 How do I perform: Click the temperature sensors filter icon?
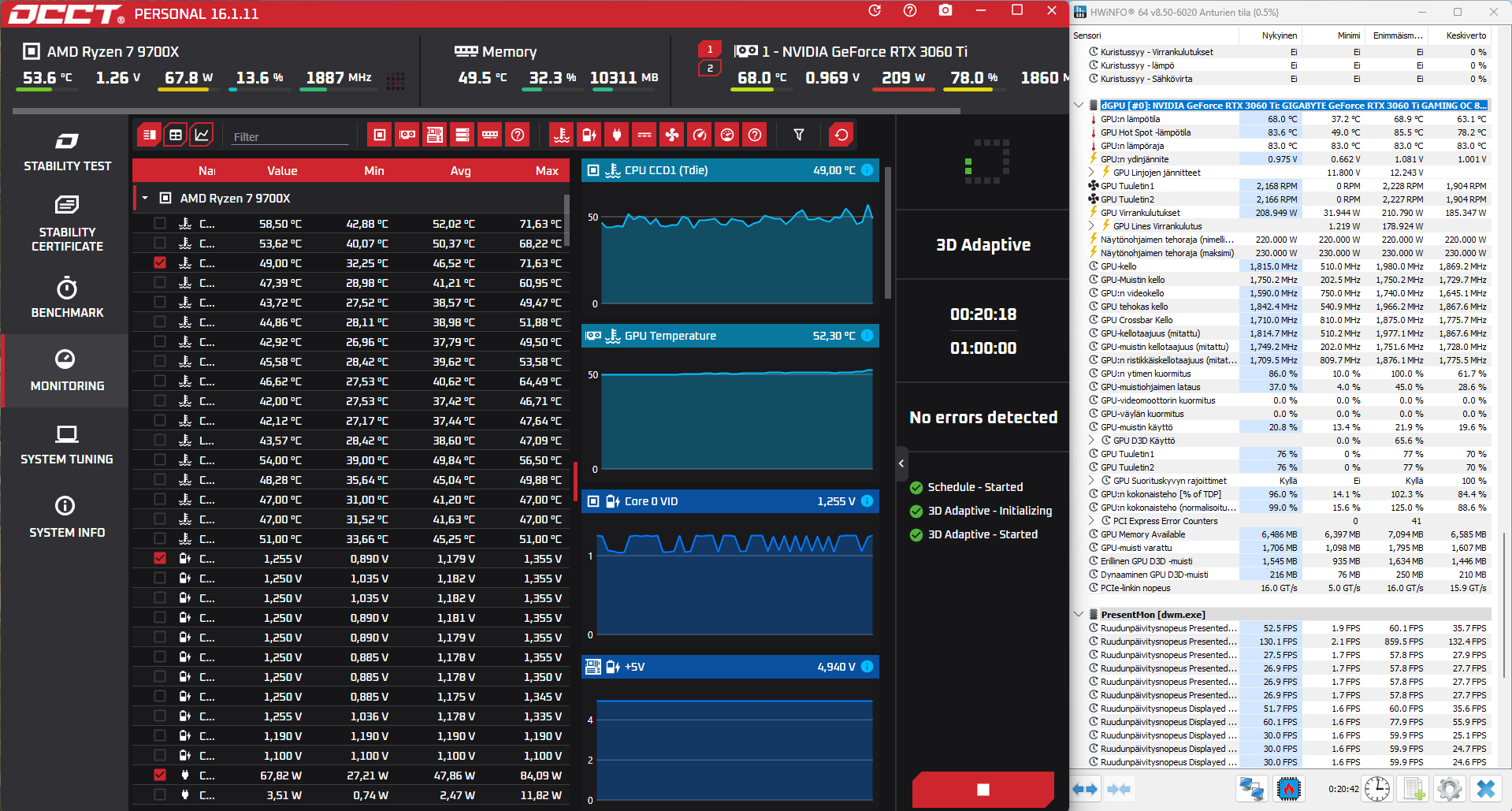pos(562,135)
